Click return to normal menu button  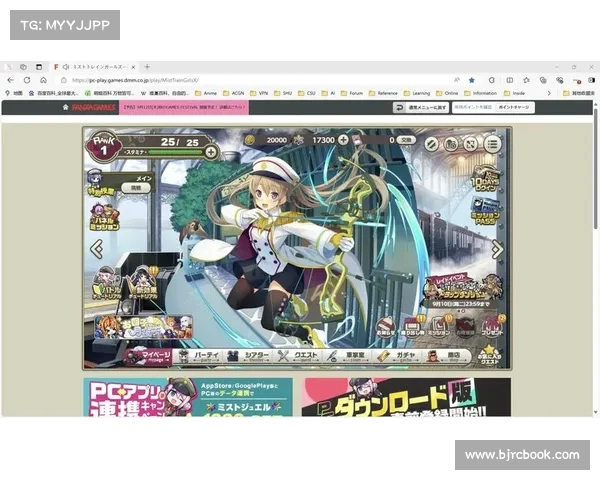click(x=421, y=108)
